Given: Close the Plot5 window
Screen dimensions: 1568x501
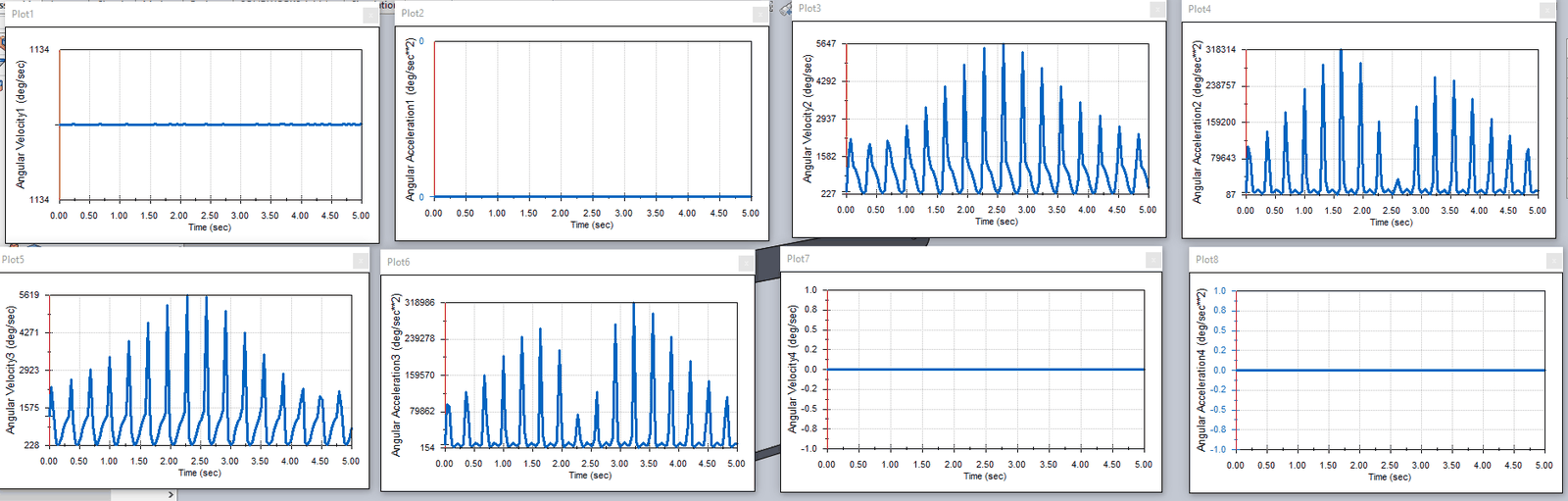Looking at the screenshot, I should pyautogui.click(x=361, y=260).
